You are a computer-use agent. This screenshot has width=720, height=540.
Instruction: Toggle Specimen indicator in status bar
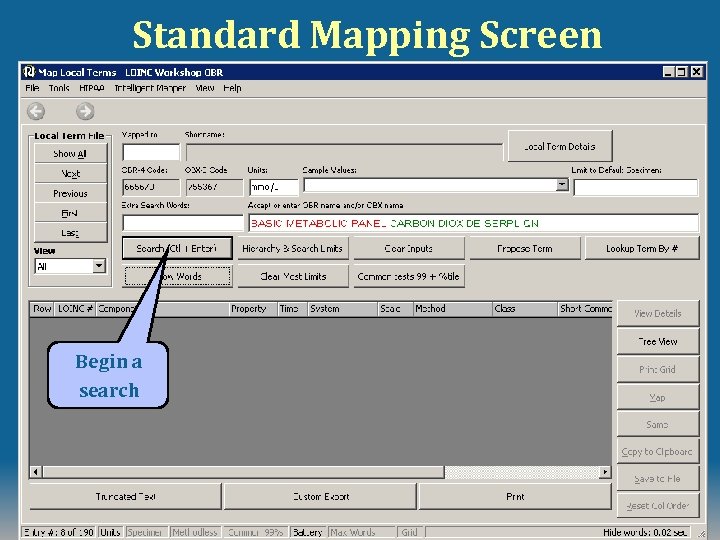click(145, 532)
